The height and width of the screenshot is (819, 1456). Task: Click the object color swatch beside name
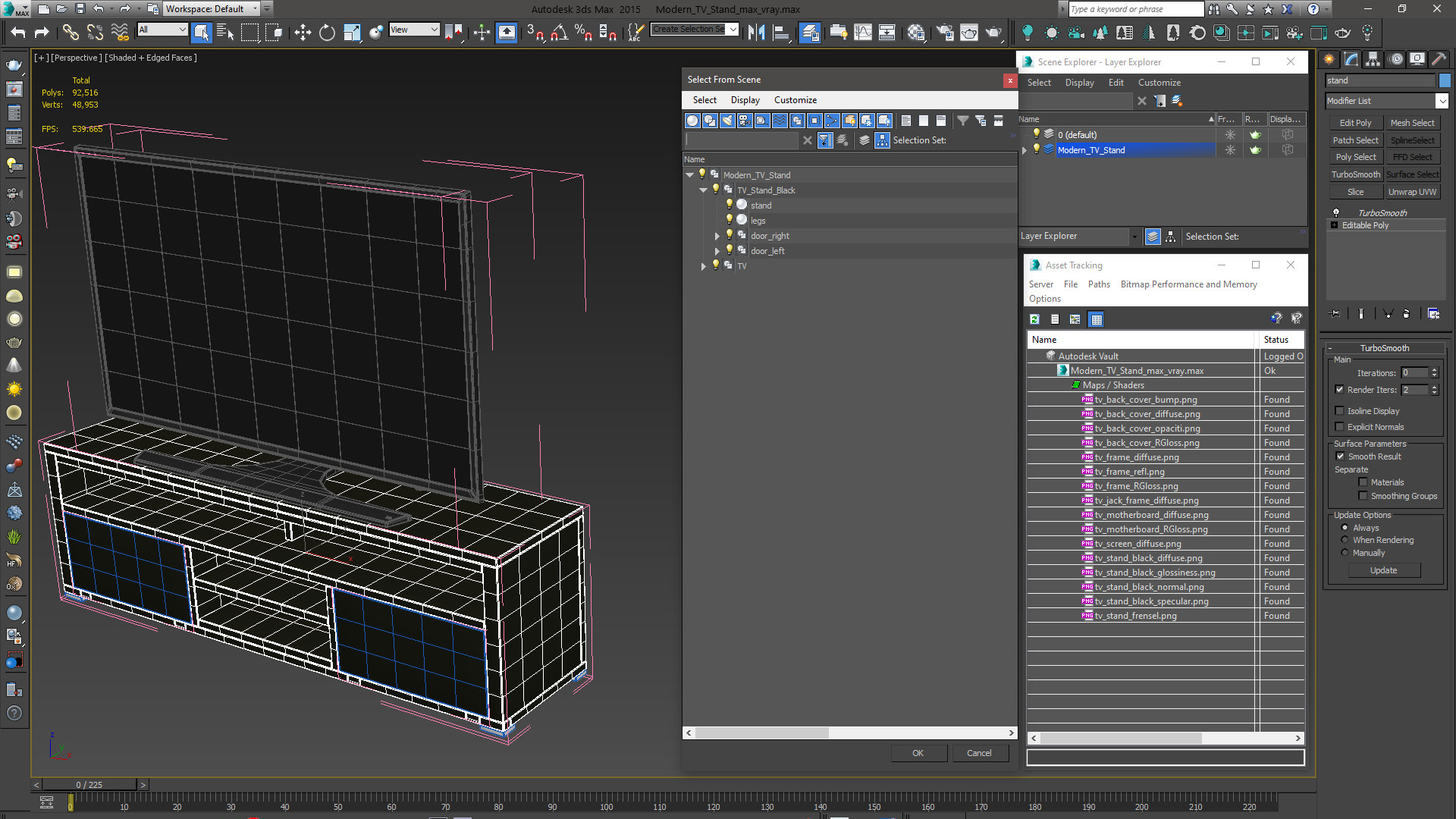(x=1444, y=80)
